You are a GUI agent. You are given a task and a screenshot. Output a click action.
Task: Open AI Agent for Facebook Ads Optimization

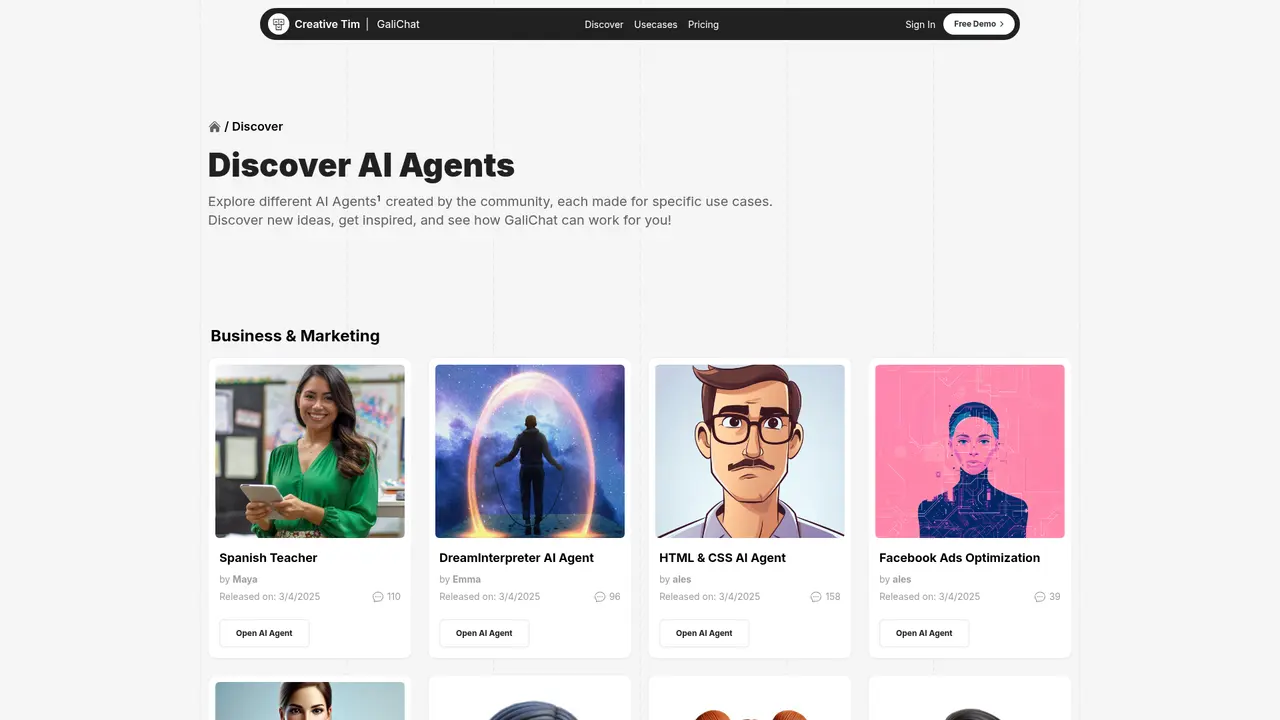924,633
